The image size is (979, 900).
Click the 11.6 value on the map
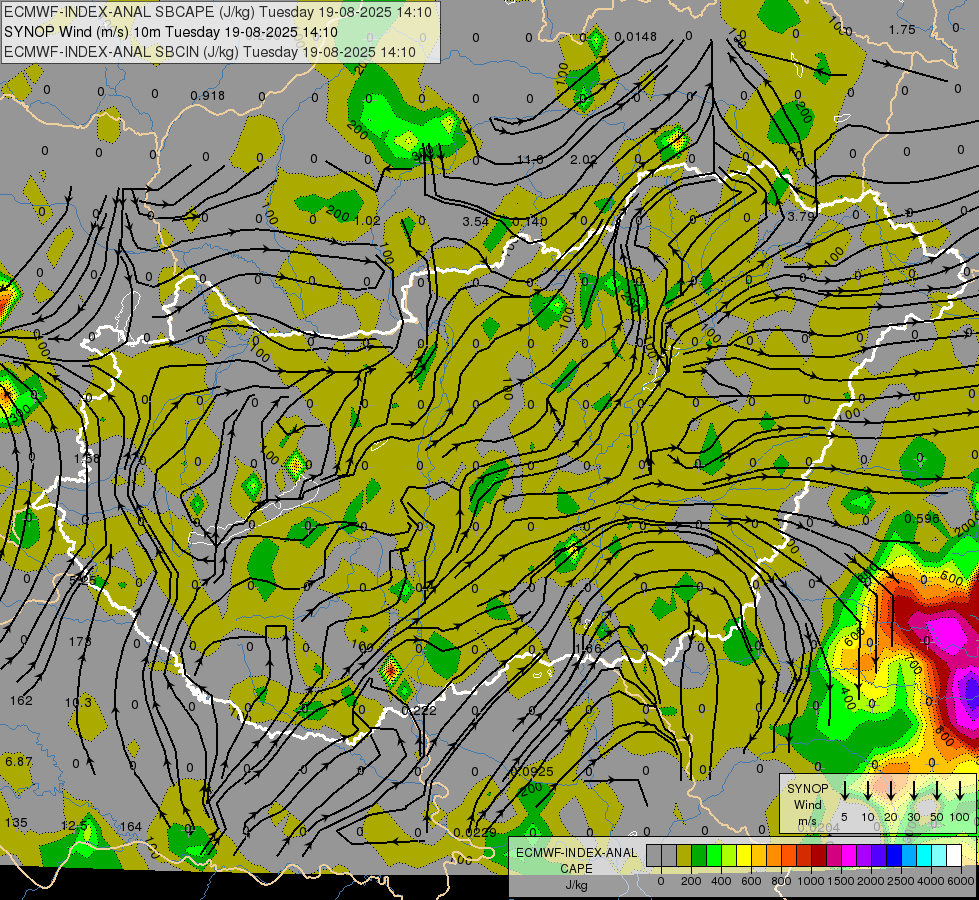pos(530,159)
